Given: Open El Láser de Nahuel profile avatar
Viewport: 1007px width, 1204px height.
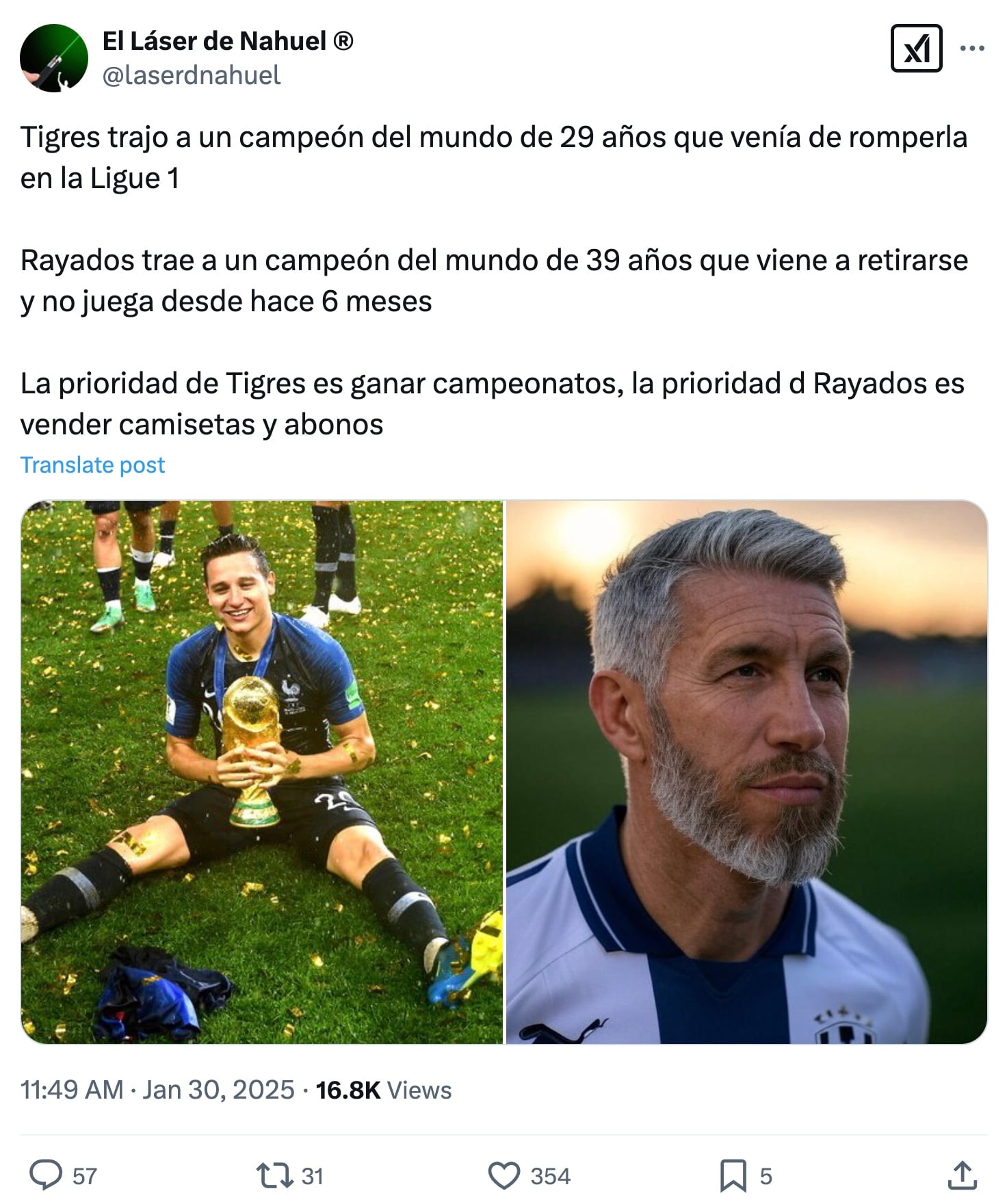Looking at the screenshot, I should tap(54, 58).
